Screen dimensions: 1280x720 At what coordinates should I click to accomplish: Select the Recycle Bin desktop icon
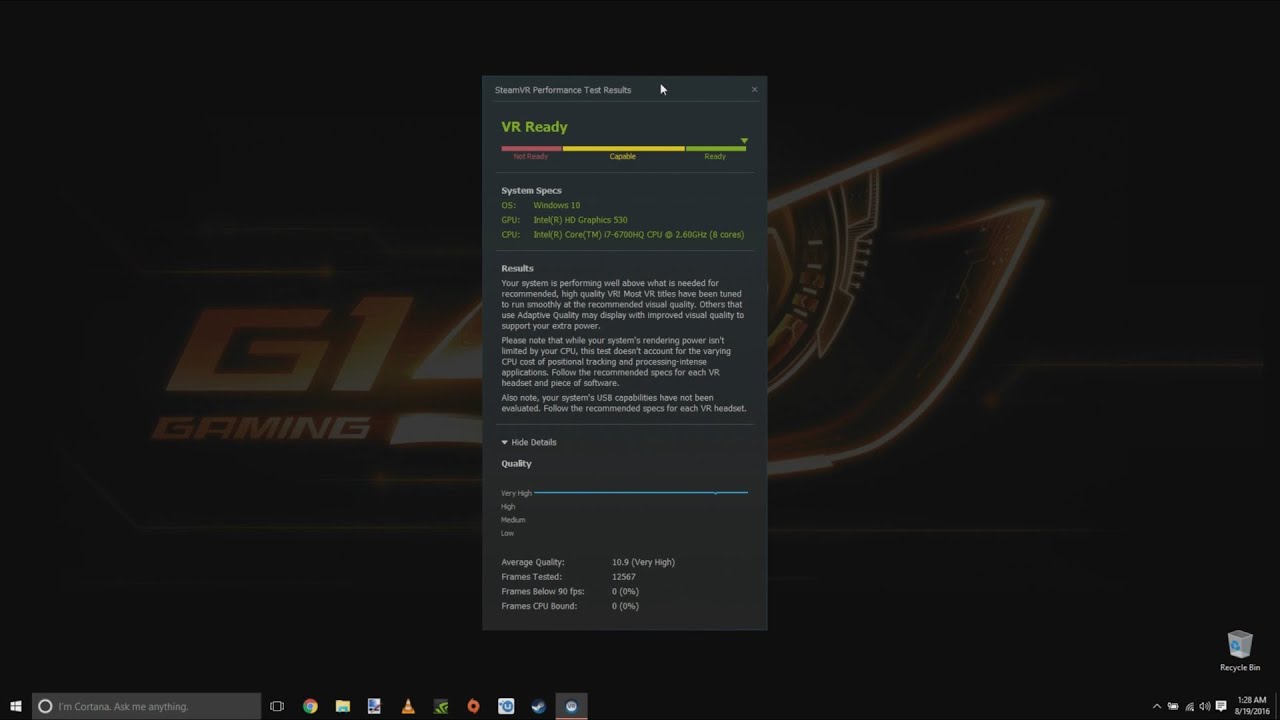tap(1240, 651)
